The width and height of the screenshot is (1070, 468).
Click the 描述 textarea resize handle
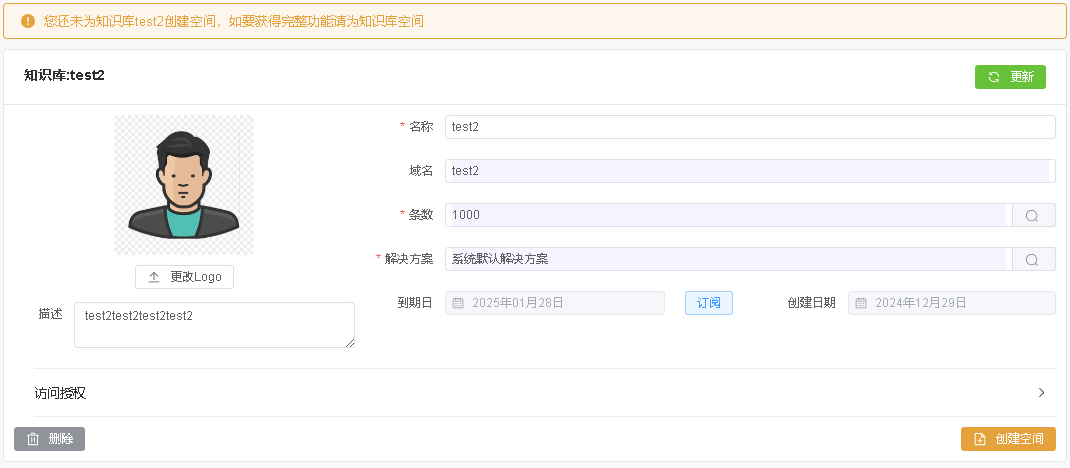pyautogui.click(x=349, y=343)
